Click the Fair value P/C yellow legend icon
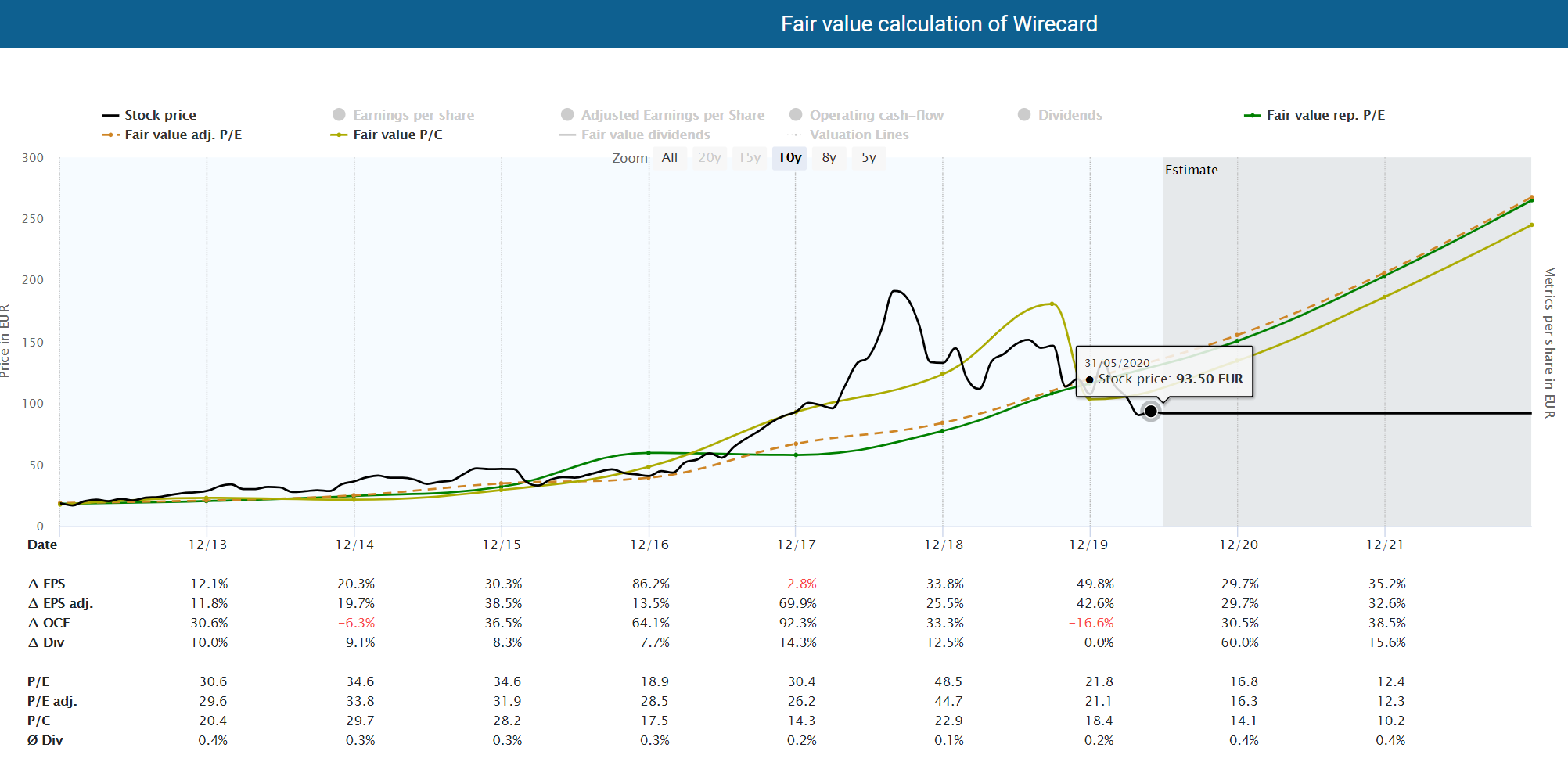The width and height of the screenshot is (1568, 762). click(x=338, y=135)
